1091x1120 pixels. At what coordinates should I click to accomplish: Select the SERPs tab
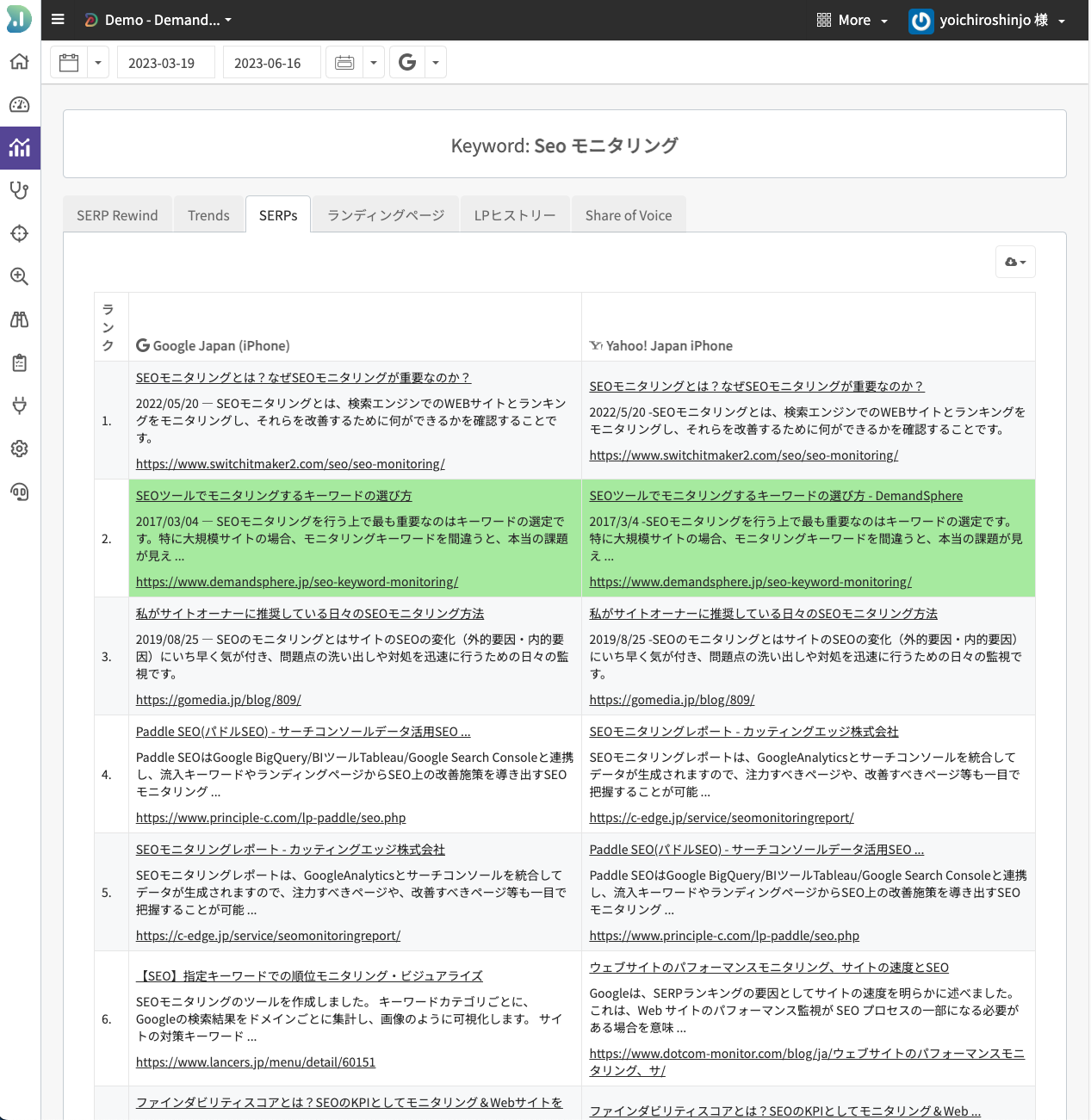click(x=278, y=215)
